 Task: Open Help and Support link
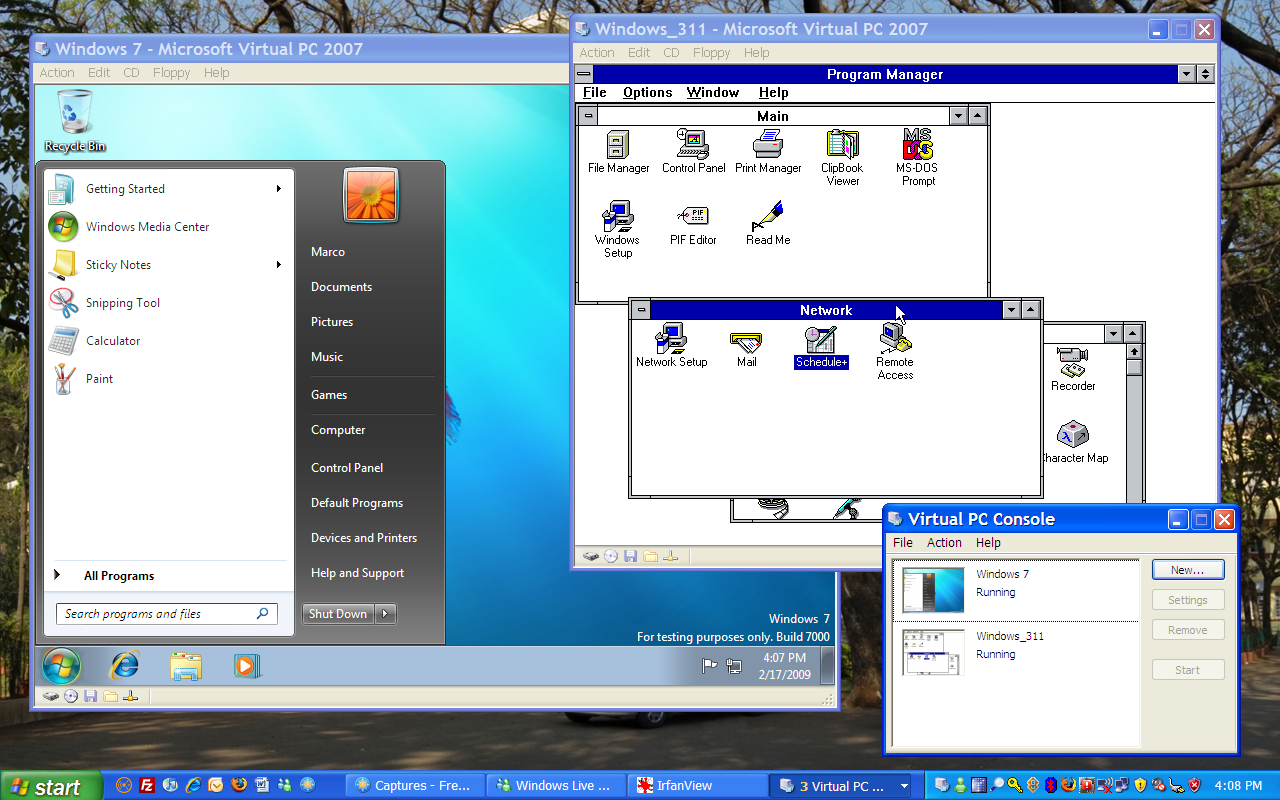[358, 573]
